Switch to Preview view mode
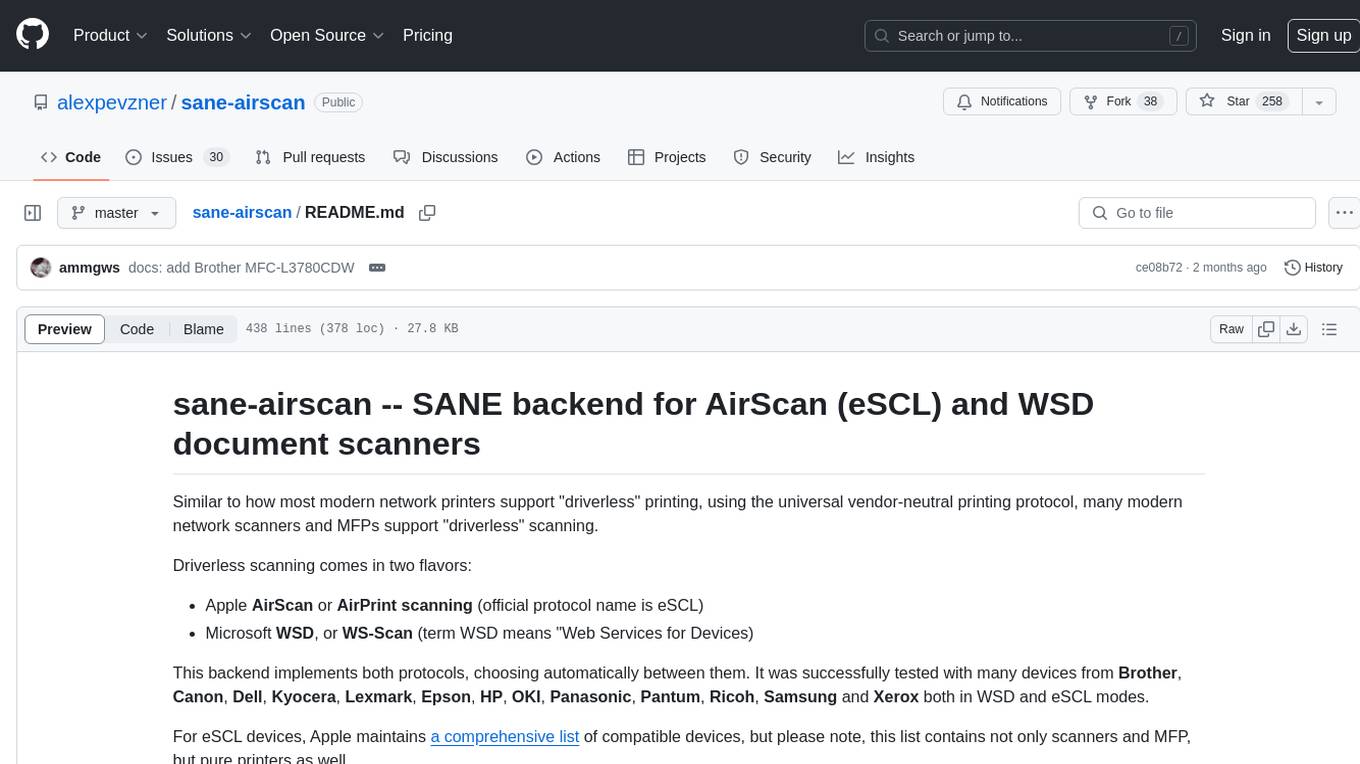 click(x=65, y=329)
